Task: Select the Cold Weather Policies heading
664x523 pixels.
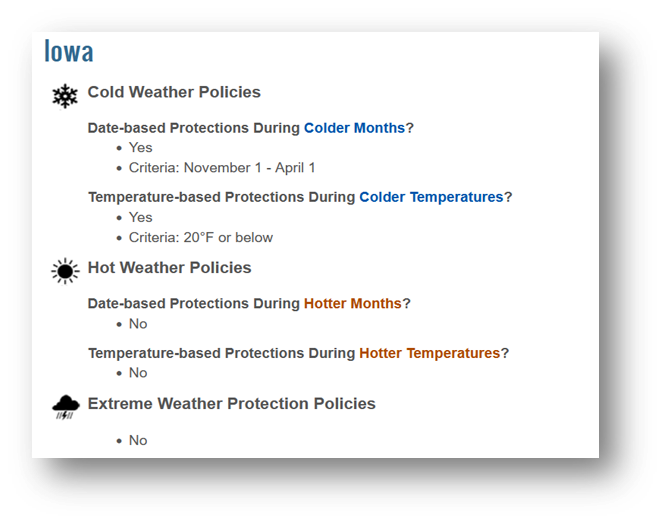Action: (174, 92)
